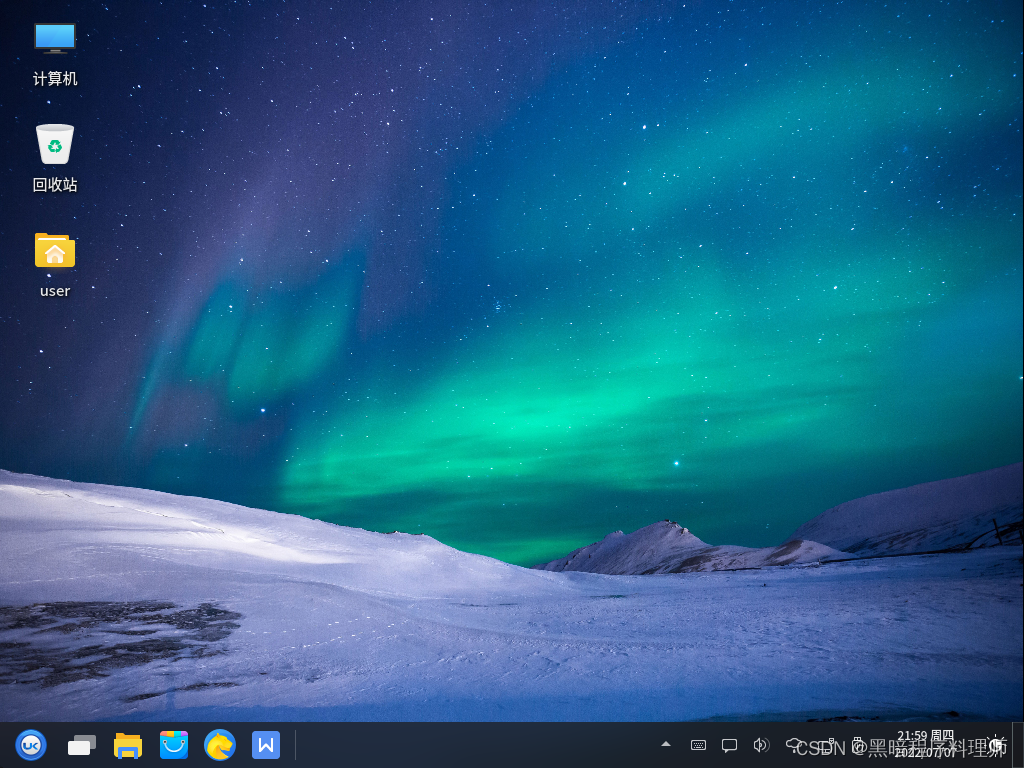1024x768 pixels.
Task: Select the user home folder icon
Action: click(55, 250)
